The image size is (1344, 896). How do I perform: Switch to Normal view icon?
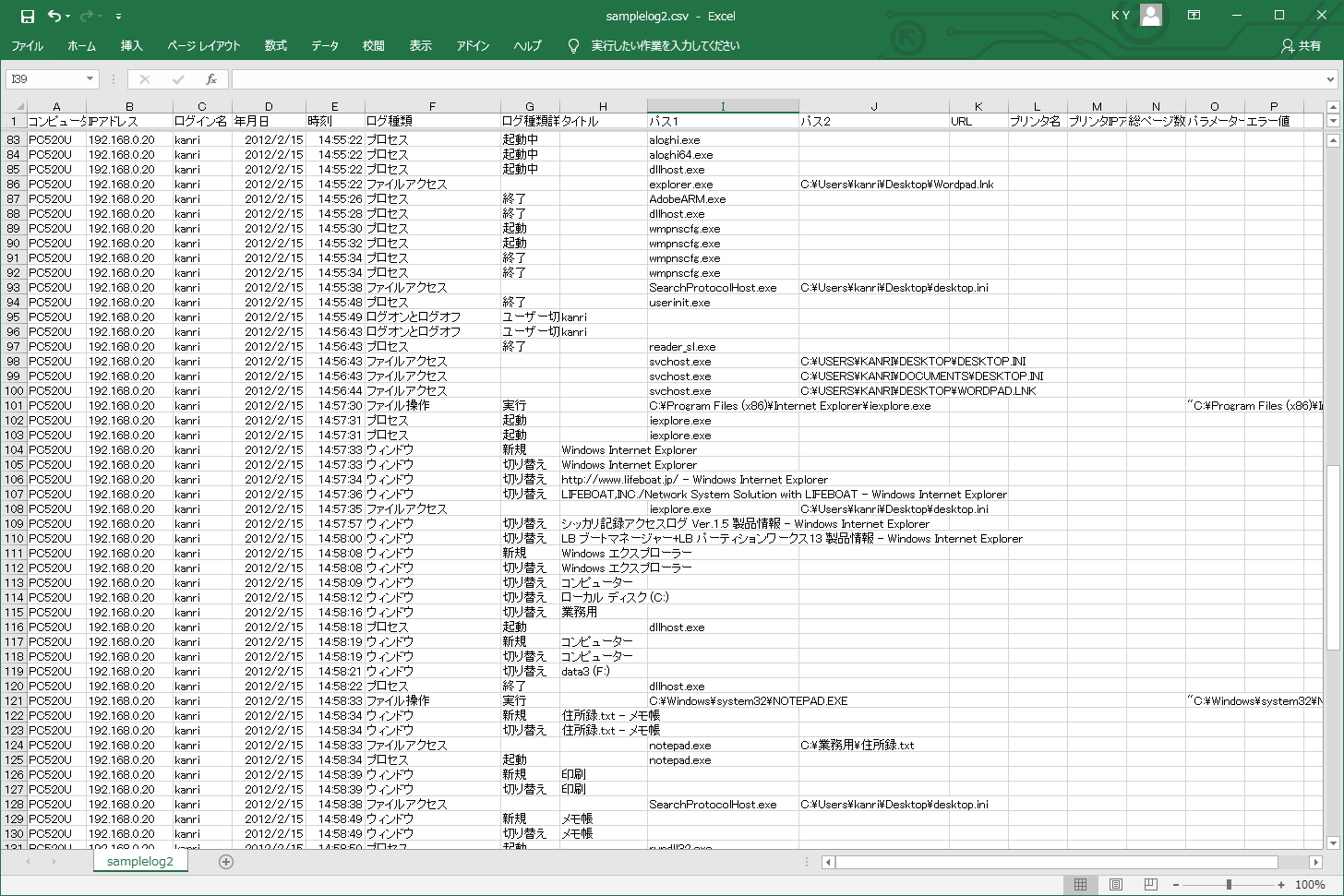click(1080, 884)
